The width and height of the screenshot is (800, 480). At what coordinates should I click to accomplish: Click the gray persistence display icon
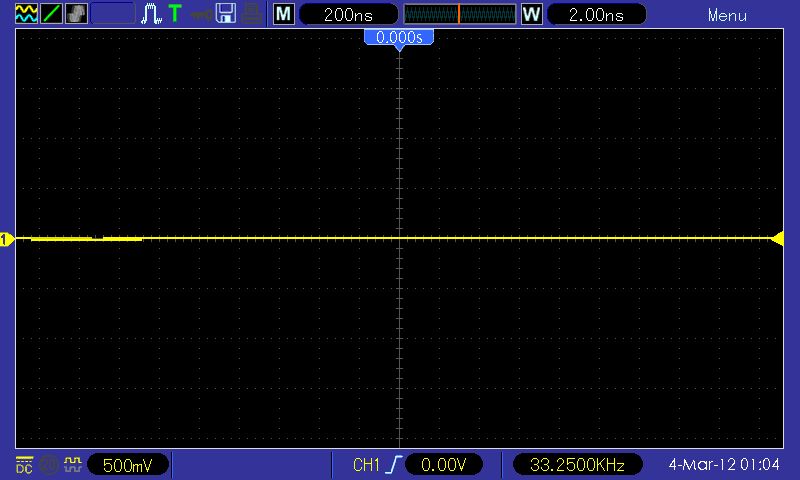click(x=76, y=14)
